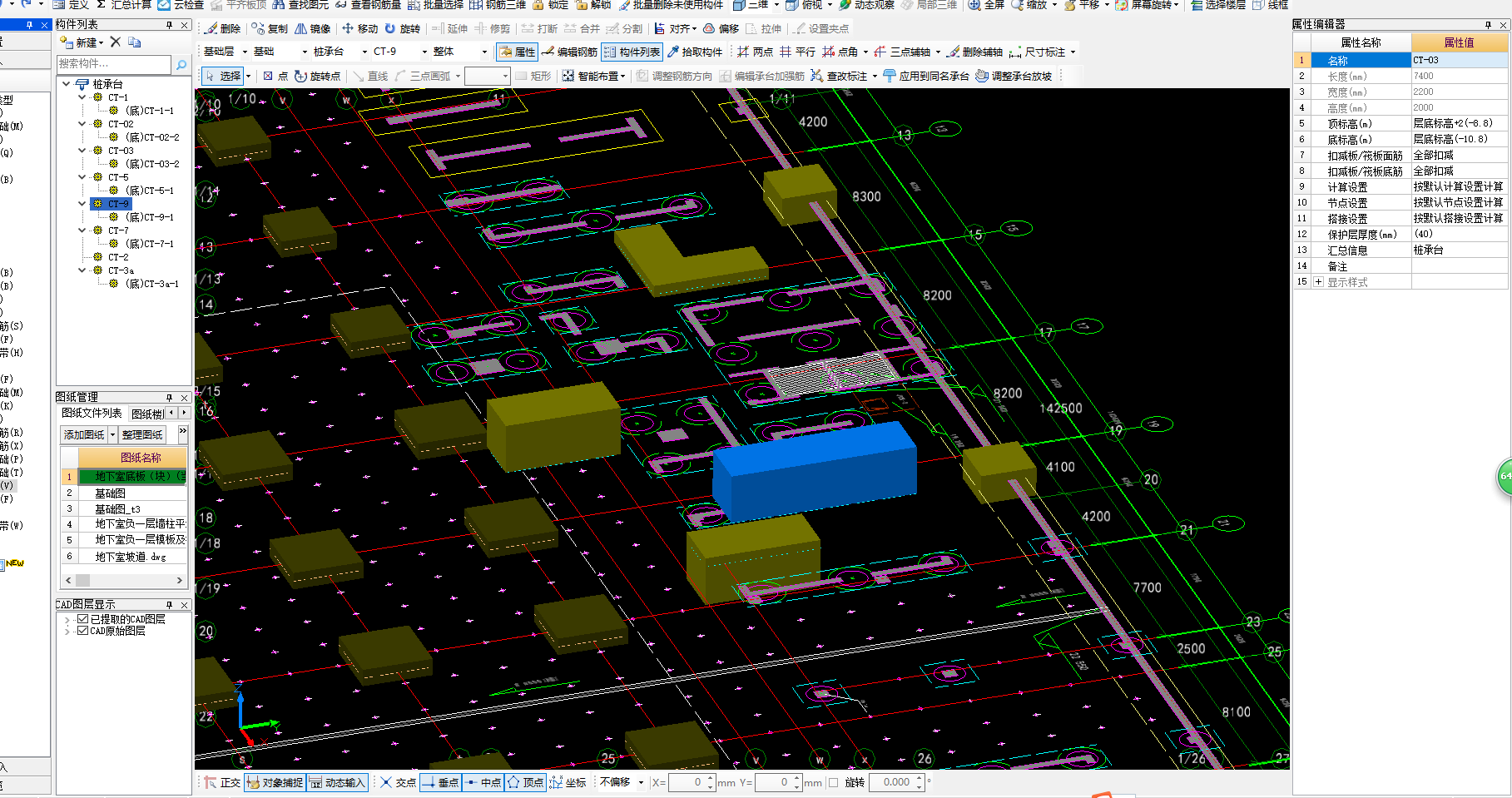This screenshot has height=798, width=1512.
Task: Open 不偏移 offset dropdown
Action: click(641, 782)
